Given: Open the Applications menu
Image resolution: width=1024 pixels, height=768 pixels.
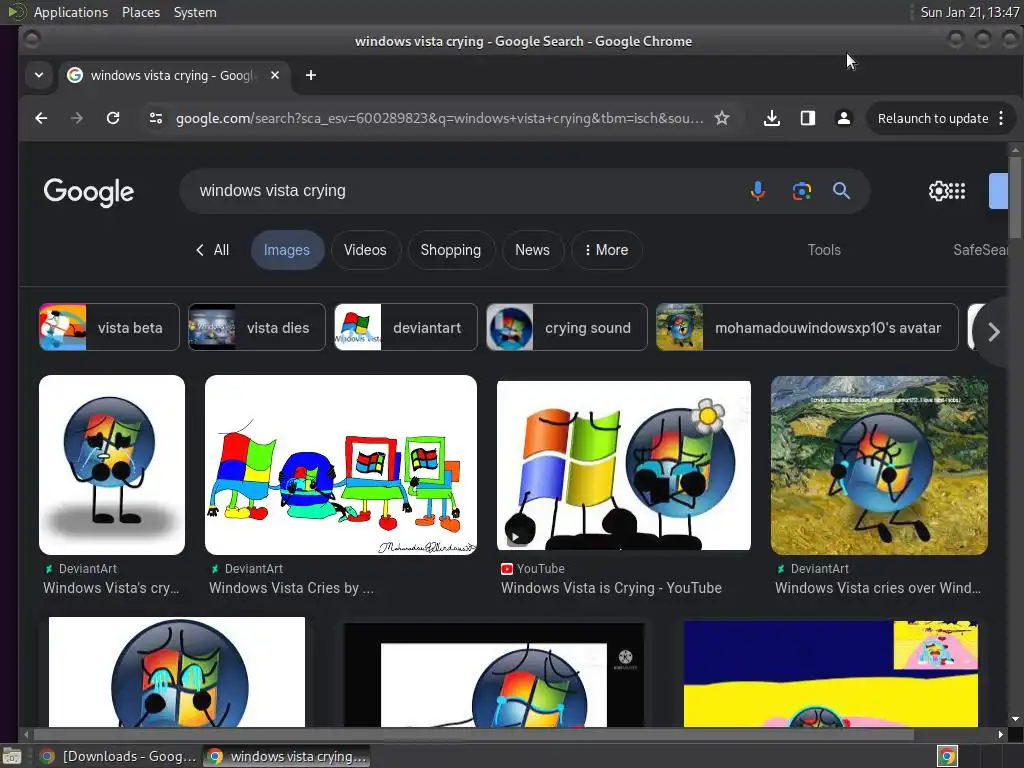Looking at the screenshot, I should [x=71, y=12].
